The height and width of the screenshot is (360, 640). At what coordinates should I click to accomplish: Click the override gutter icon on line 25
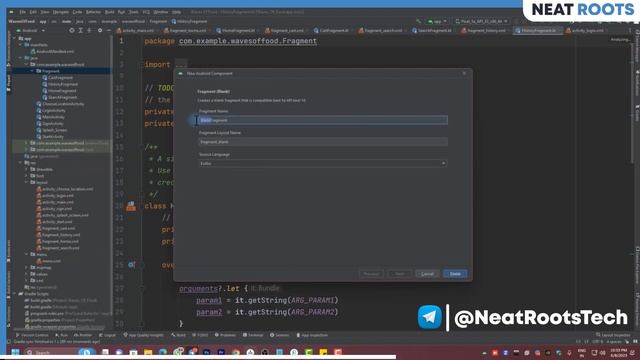coord(131,265)
